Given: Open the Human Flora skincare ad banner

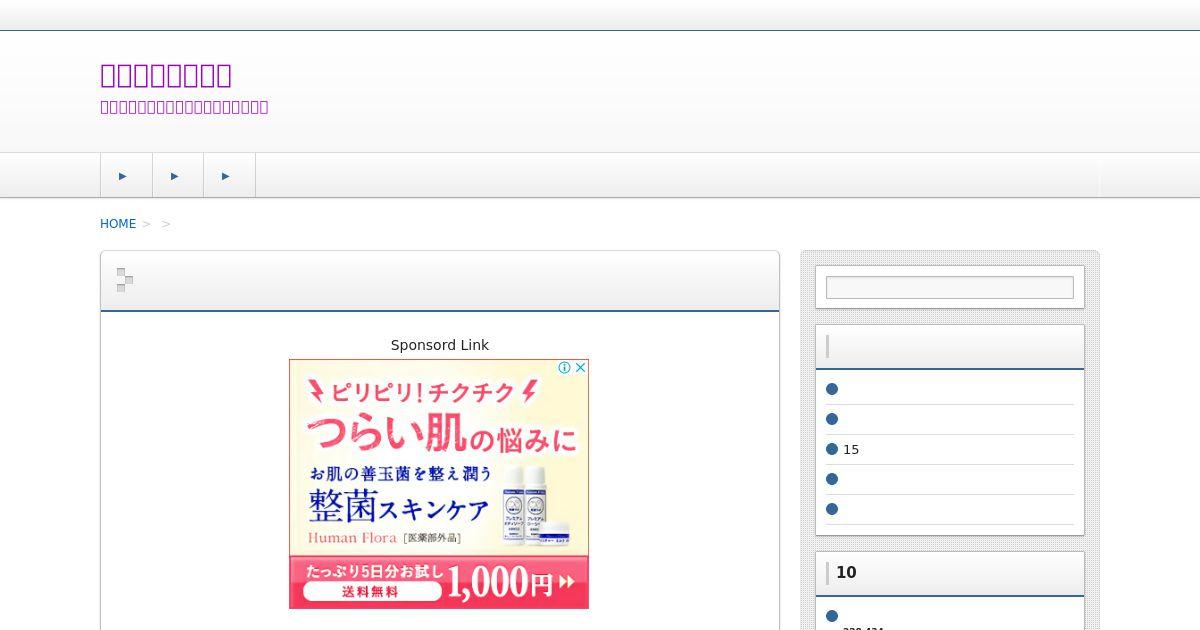Looking at the screenshot, I should click(x=439, y=484).
